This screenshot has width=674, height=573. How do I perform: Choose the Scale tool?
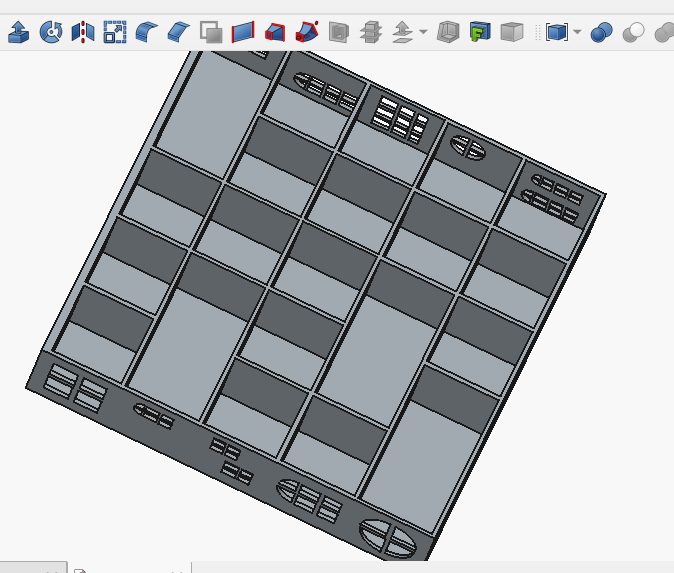(115, 33)
